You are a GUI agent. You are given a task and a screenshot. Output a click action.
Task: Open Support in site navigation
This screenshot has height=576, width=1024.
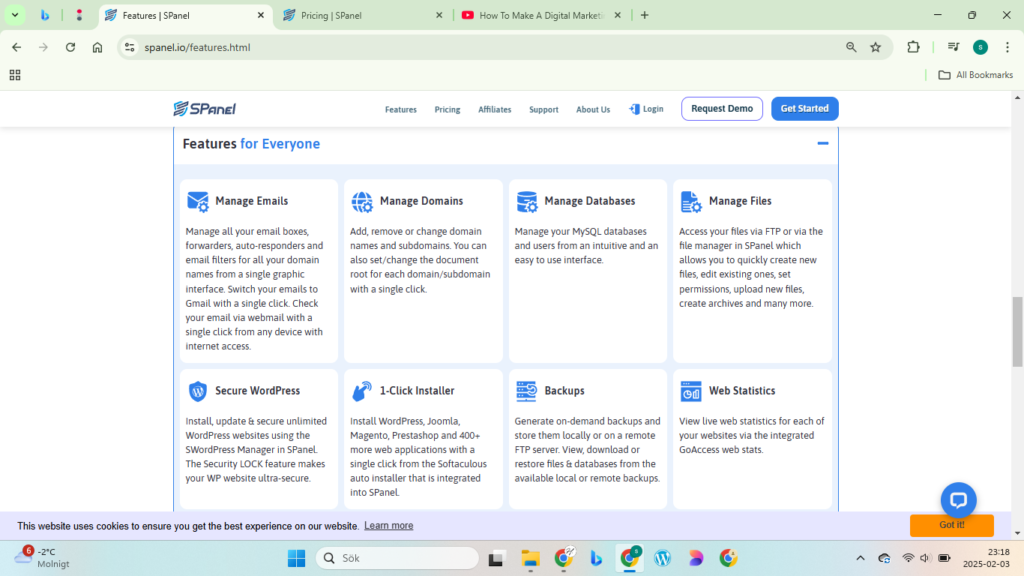click(x=543, y=110)
